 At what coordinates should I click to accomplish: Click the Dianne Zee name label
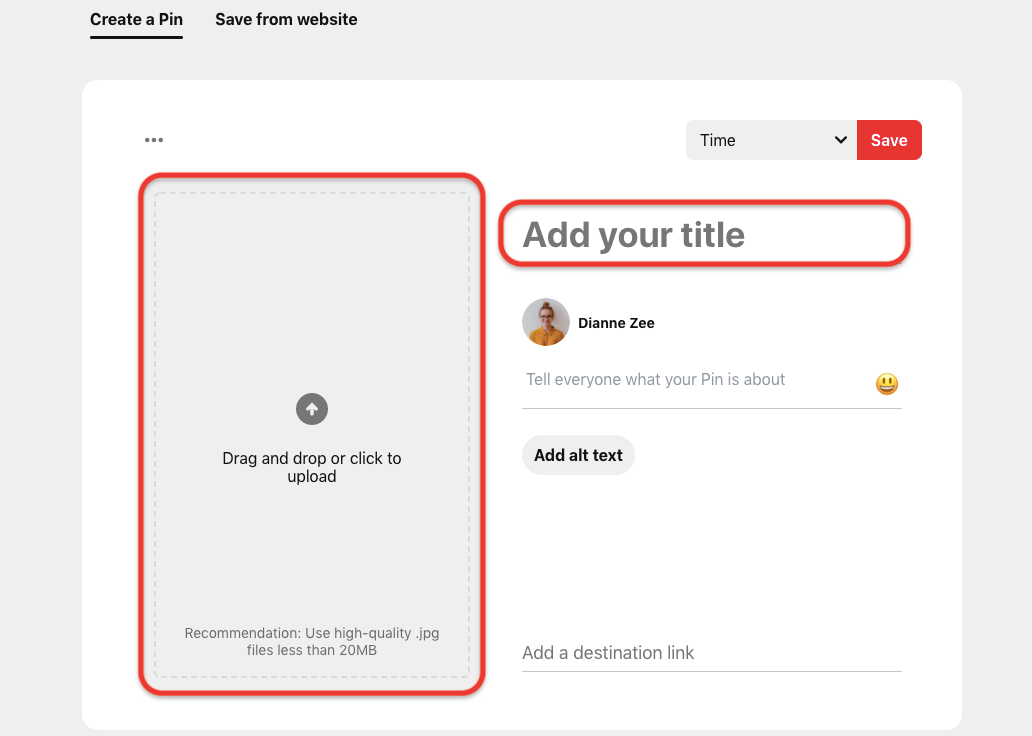coord(616,322)
